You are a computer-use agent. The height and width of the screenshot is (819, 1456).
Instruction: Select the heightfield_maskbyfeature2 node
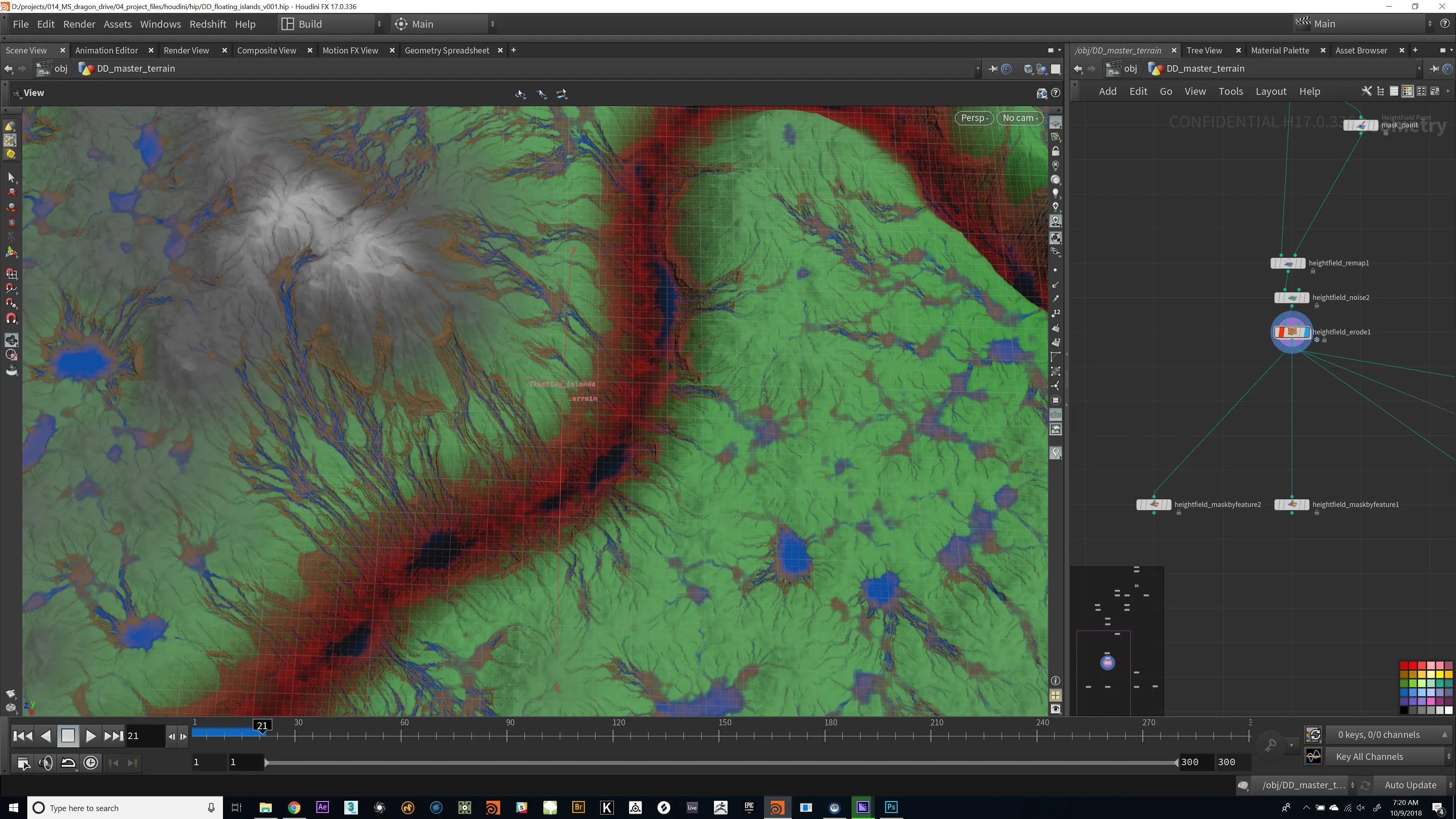(1153, 504)
